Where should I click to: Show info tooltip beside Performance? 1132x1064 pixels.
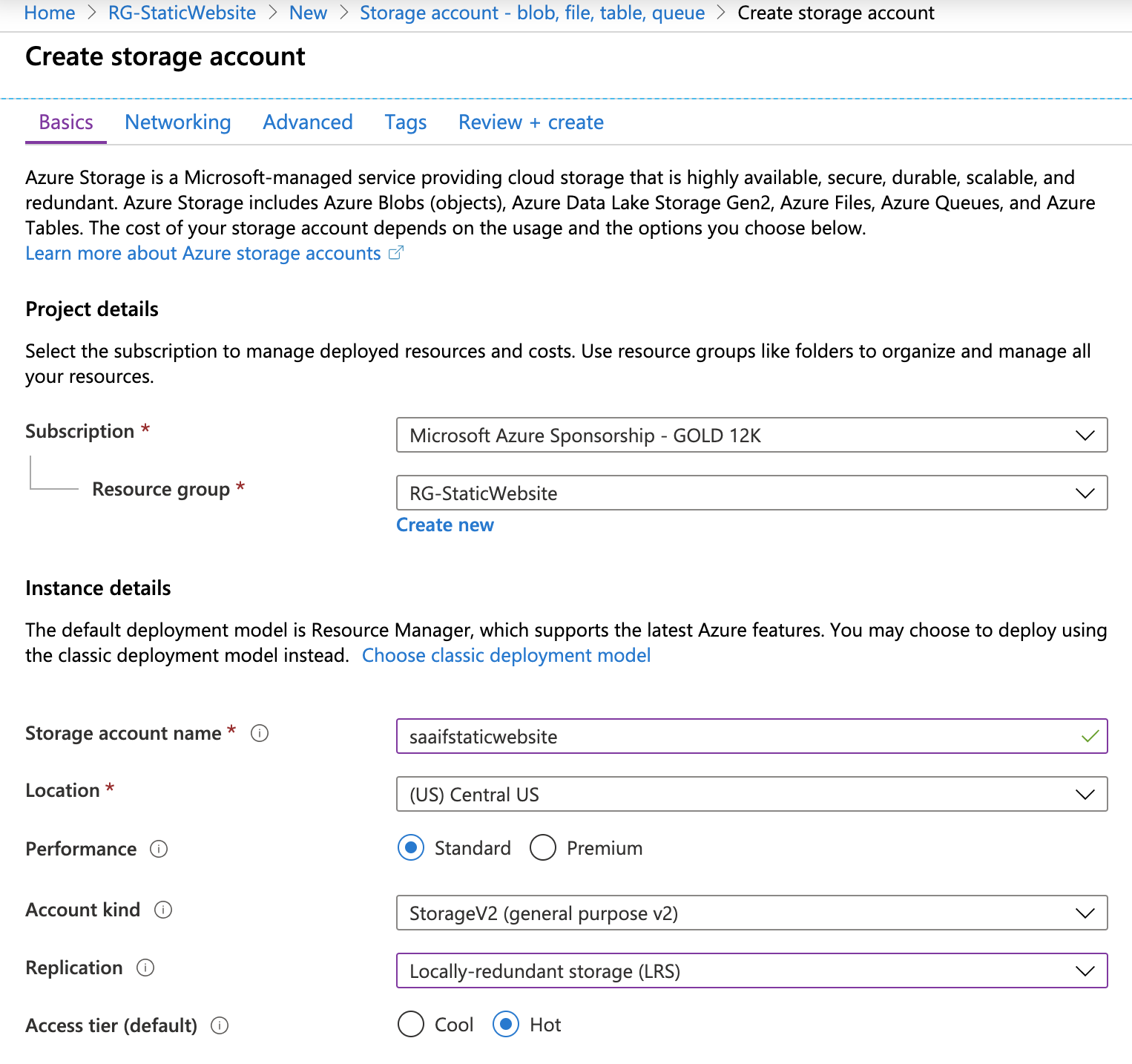159,849
